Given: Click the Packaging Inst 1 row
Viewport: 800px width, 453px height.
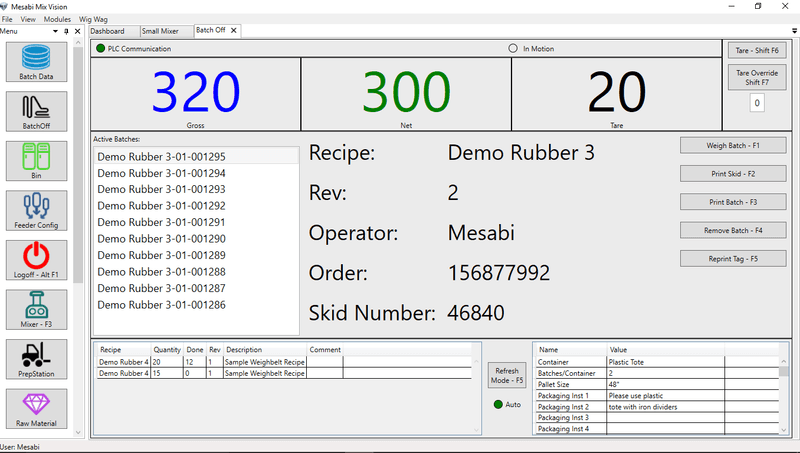Looking at the screenshot, I should tap(657, 396).
